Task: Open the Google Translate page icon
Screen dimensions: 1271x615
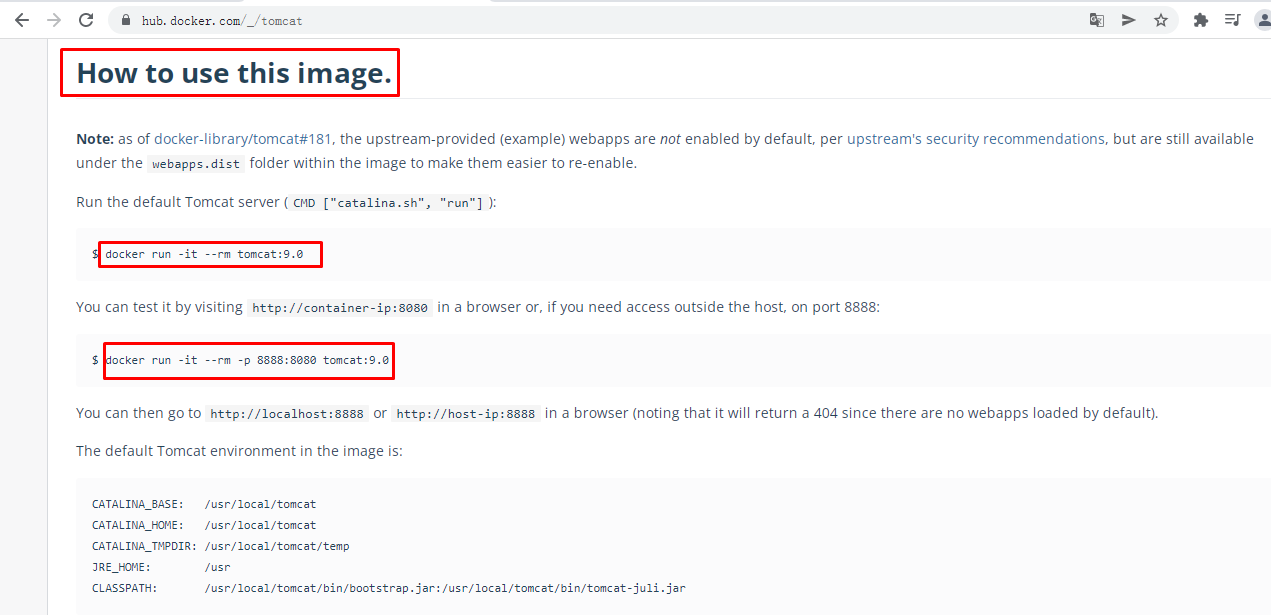Action: coord(1097,20)
